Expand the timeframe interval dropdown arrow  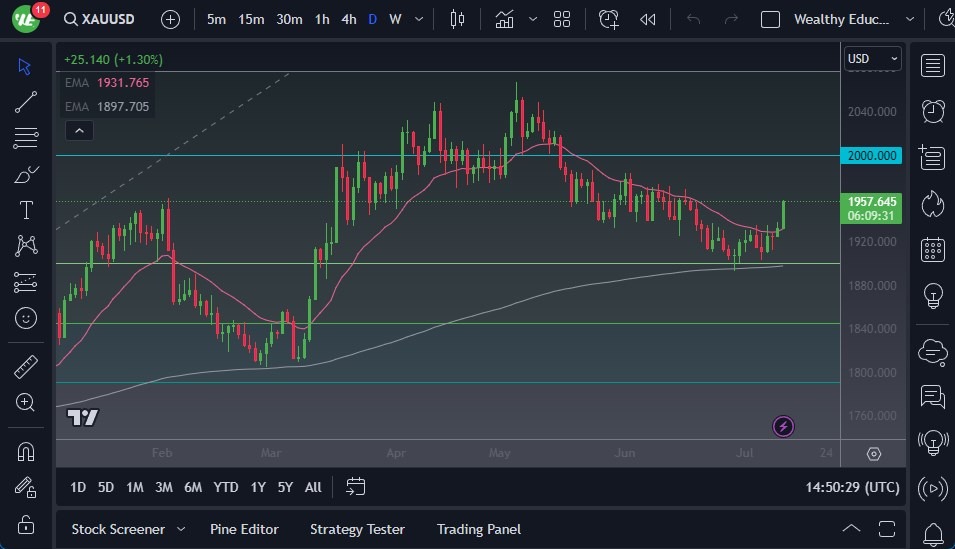[x=418, y=19]
